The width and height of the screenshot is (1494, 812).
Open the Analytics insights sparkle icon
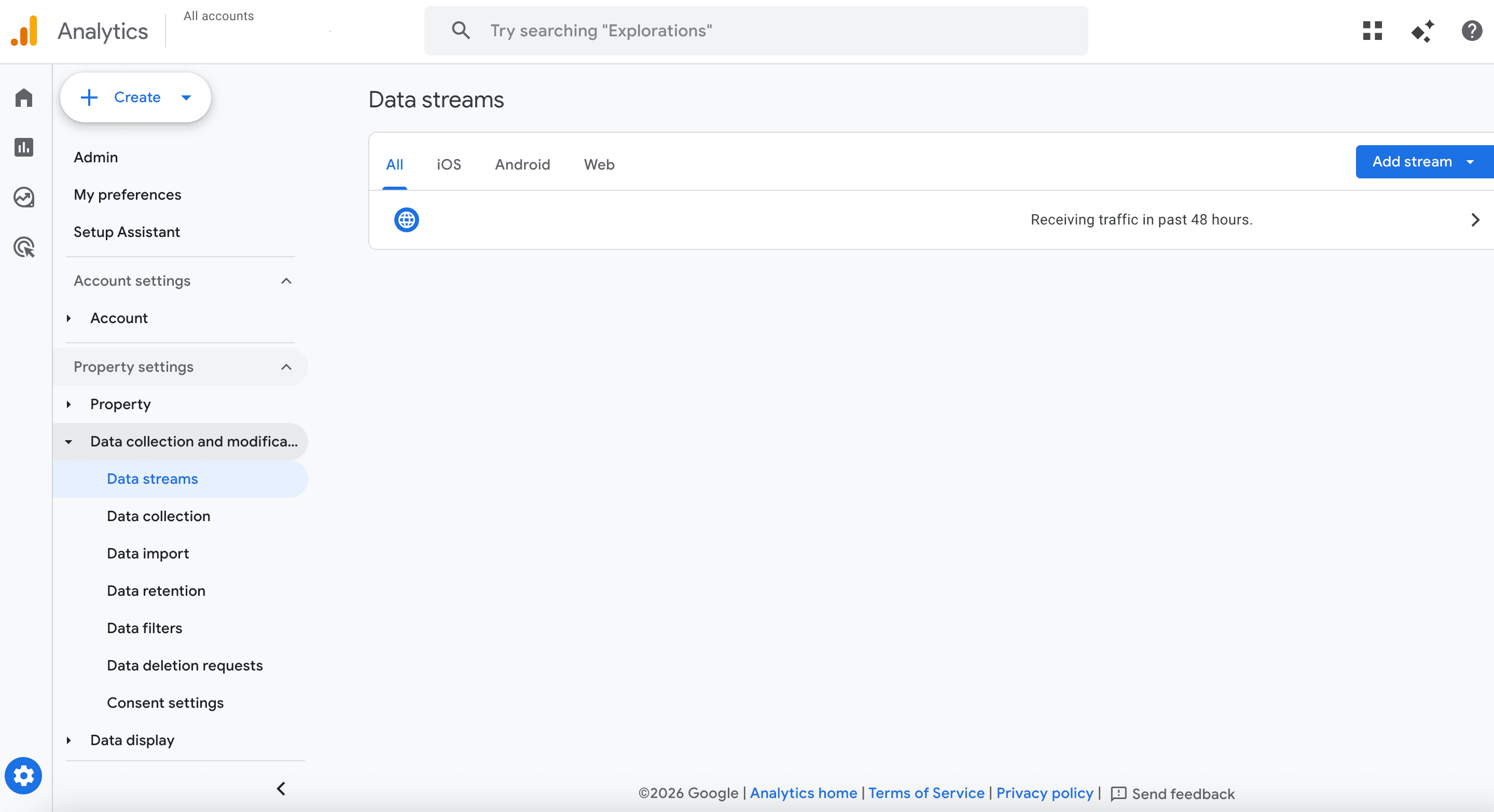[x=1422, y=31]
